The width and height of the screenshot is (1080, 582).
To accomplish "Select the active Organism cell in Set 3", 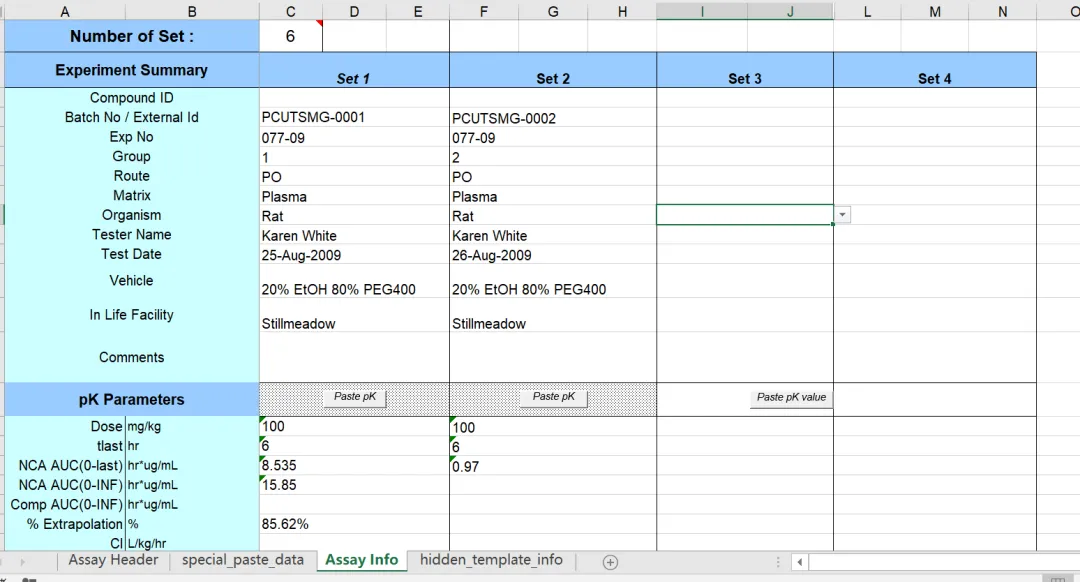I will [745, 215].
